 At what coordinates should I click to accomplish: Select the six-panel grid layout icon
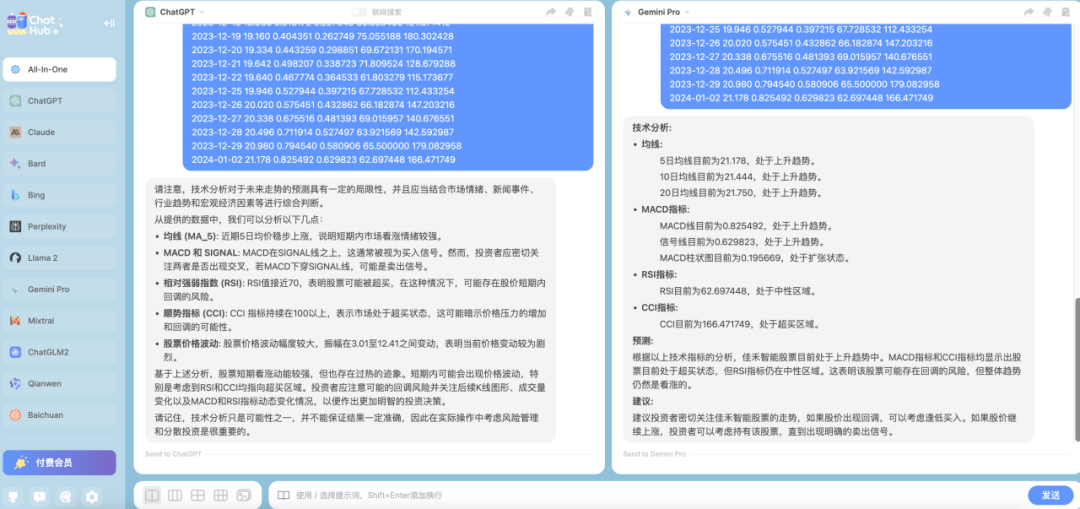point(220,495)
